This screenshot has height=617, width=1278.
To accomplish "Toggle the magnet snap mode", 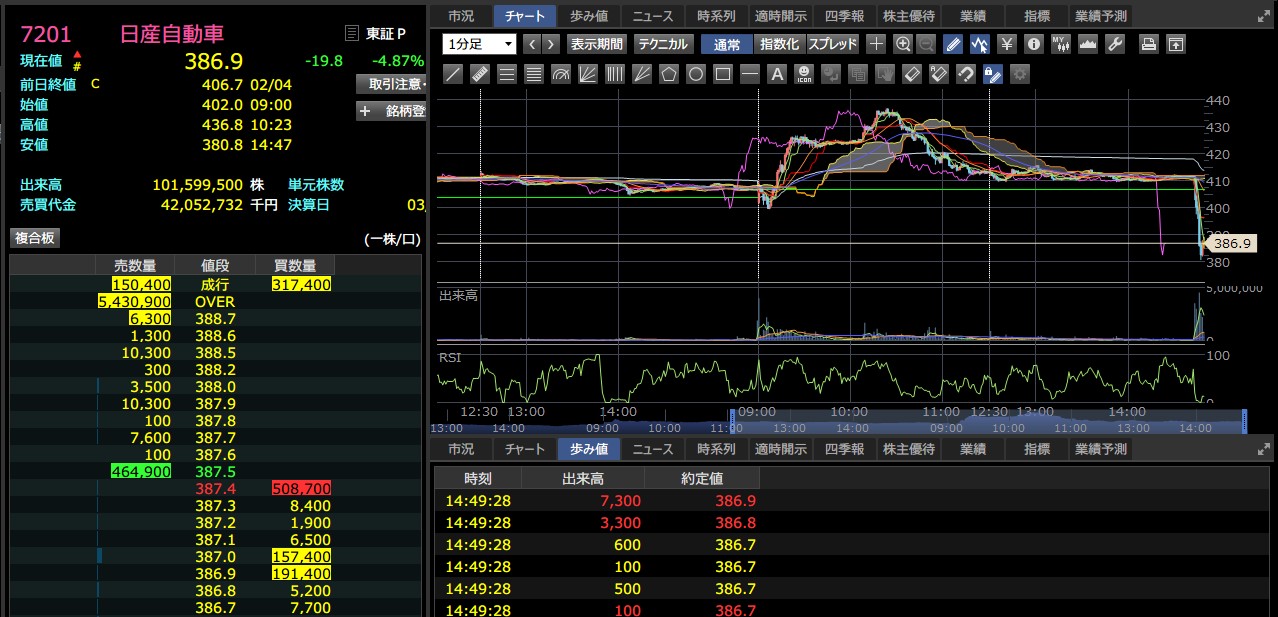I will click(x=966, y=74).
